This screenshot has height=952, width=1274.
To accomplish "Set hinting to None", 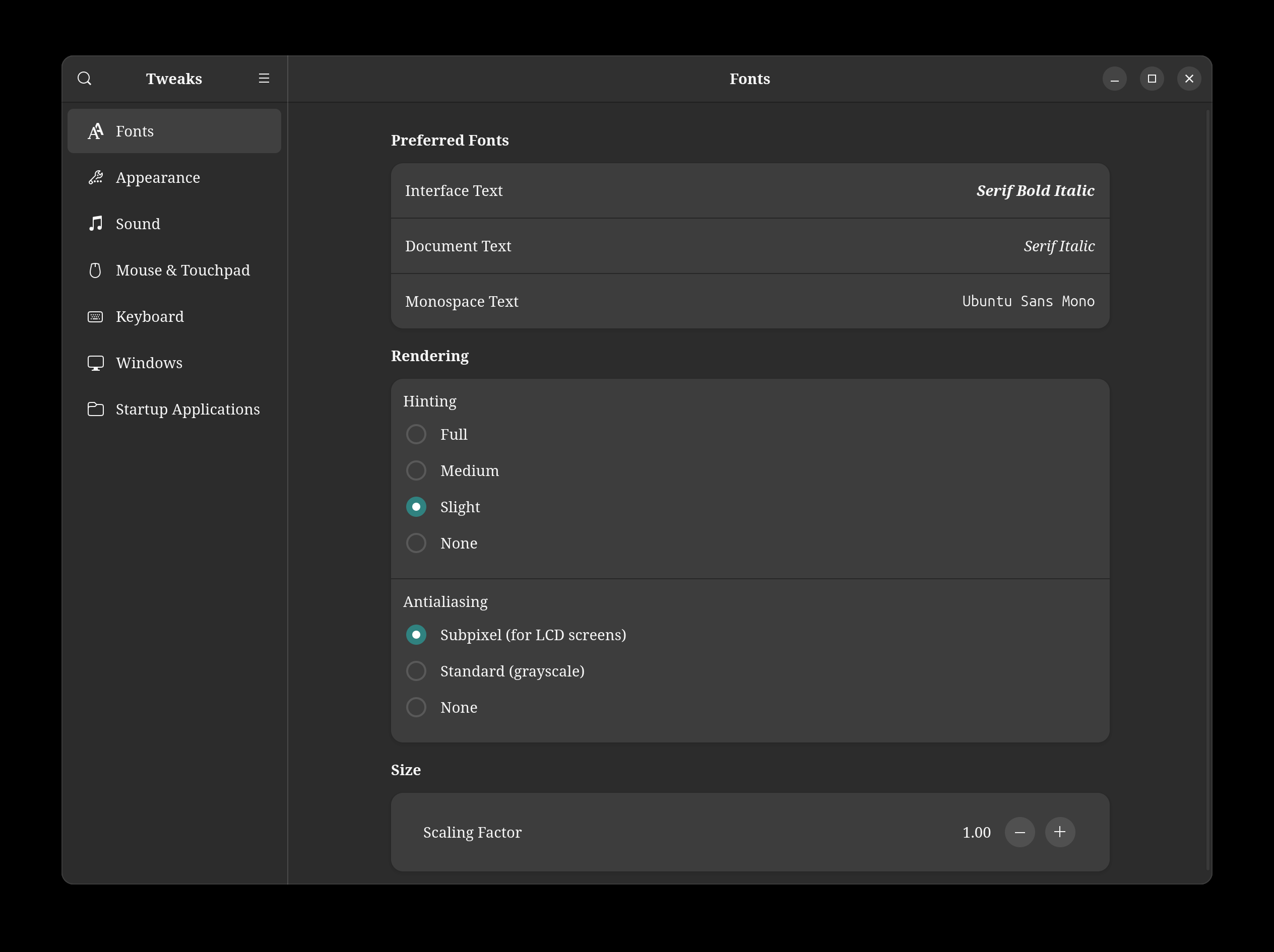I will click(x=416, y=543).
